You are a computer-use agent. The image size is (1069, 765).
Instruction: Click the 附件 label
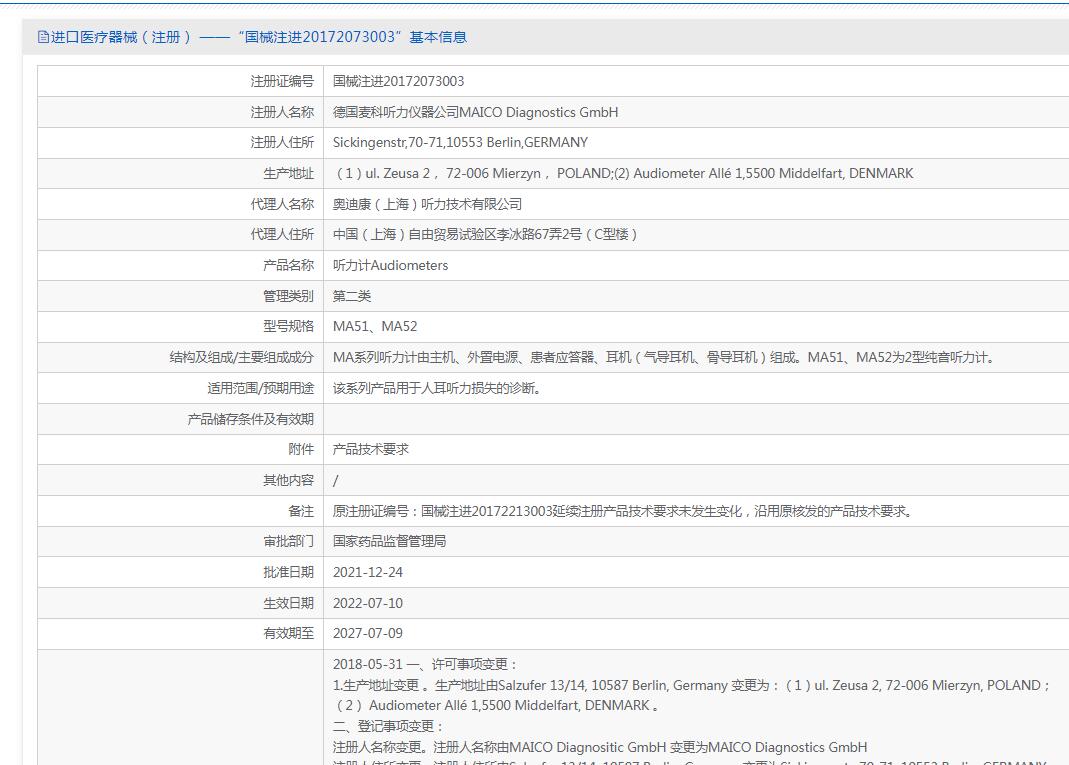pos(301,449)
